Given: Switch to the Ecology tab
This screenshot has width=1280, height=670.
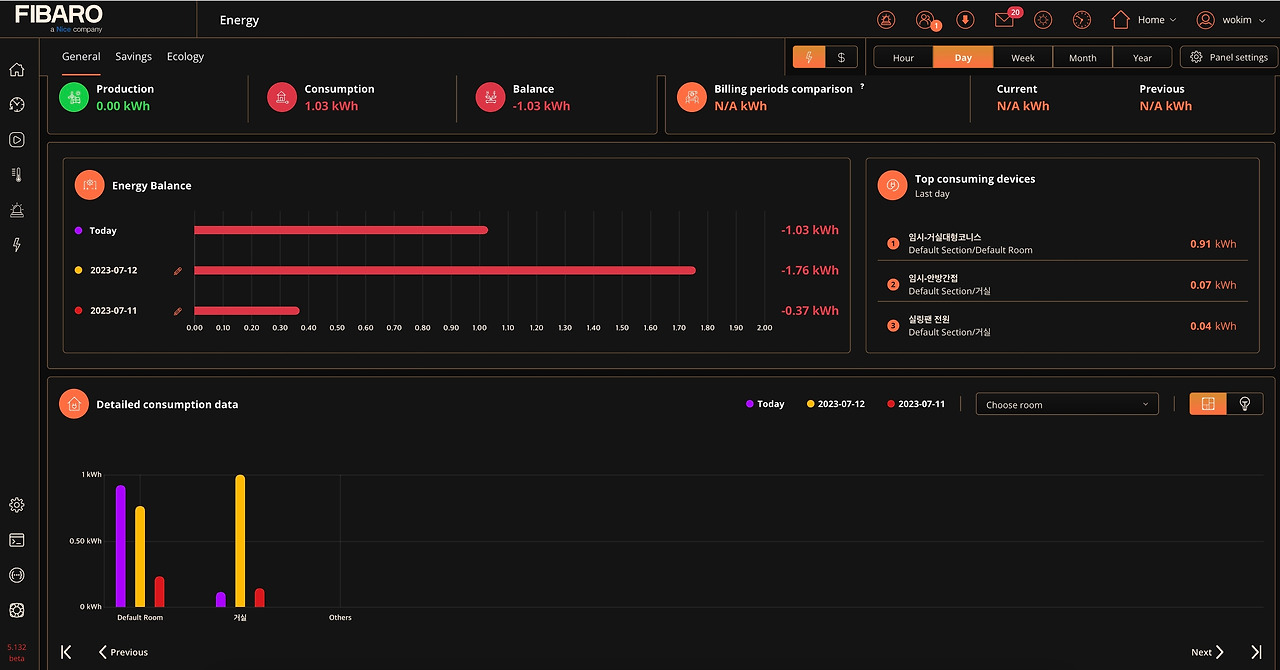Looking at the screenshot, I should [185, 57].
